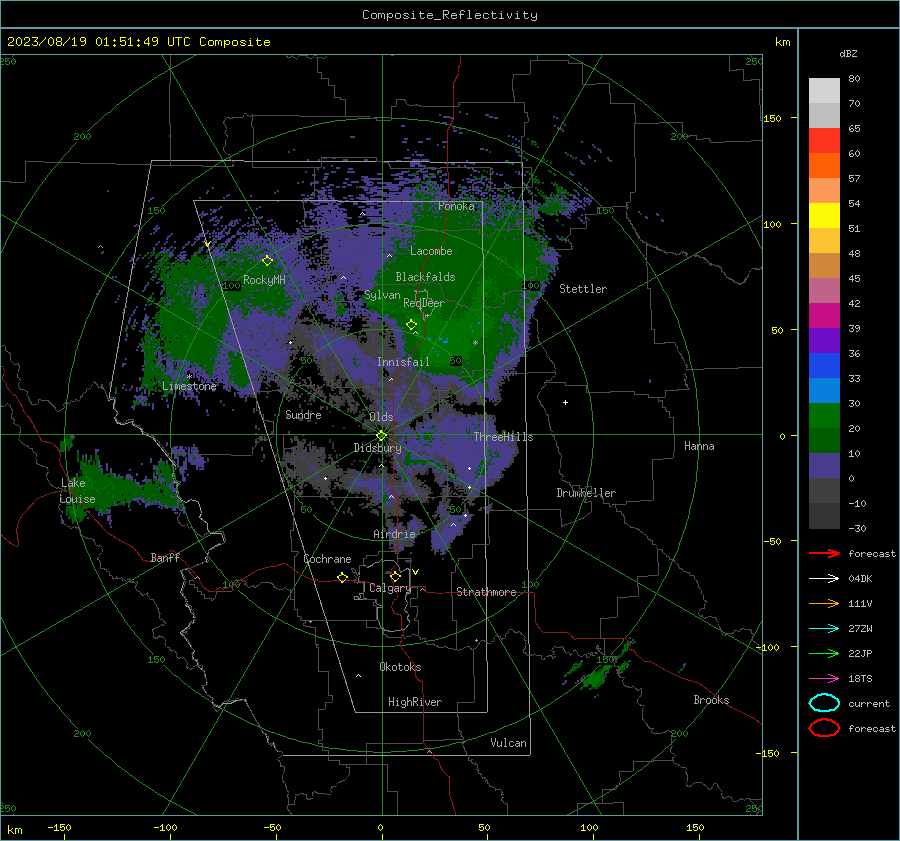Click the Innisfail city label
900x841 pixels.
click(403, 362)
